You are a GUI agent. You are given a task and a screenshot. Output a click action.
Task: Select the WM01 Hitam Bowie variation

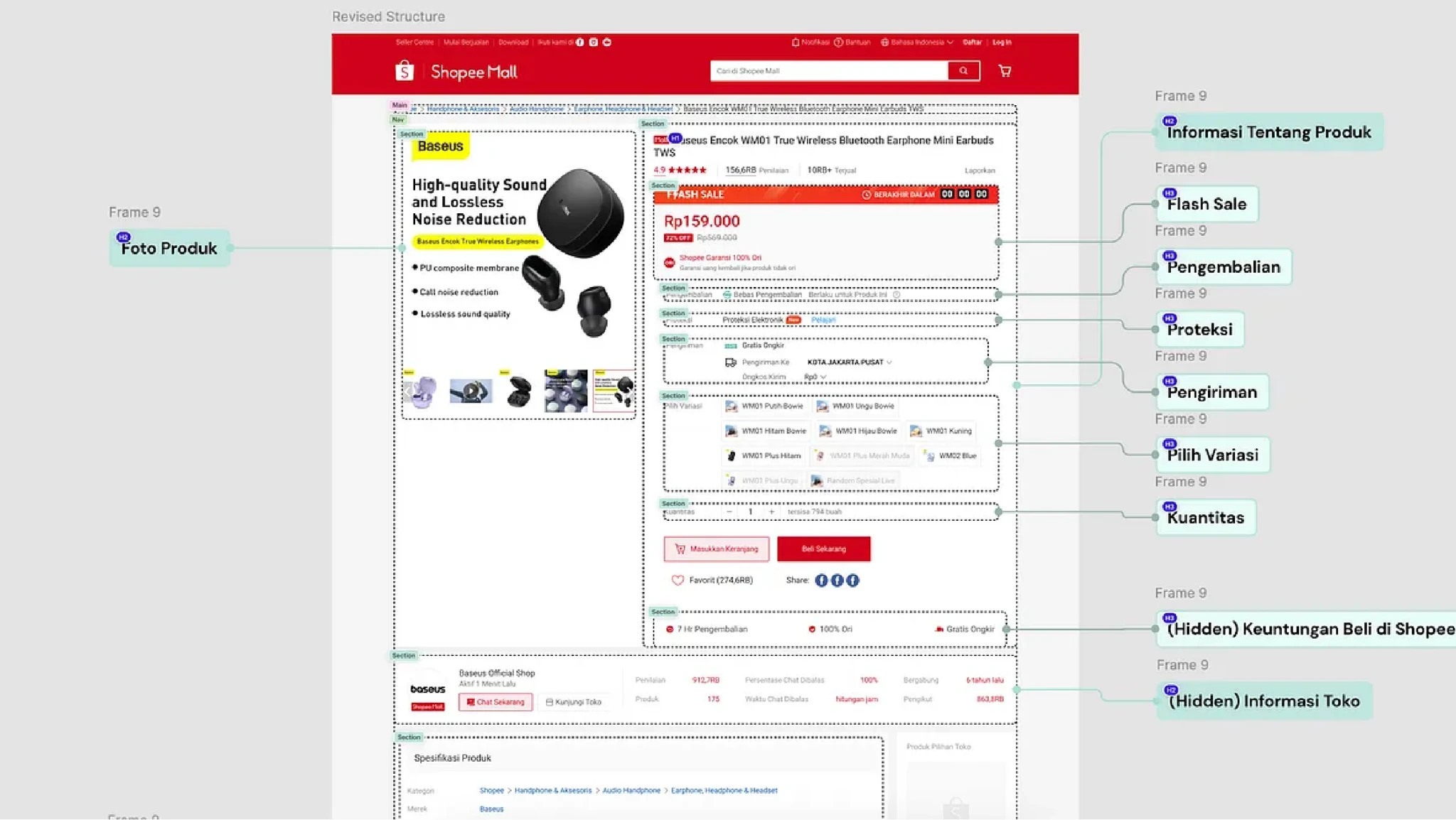pos(766,431)
